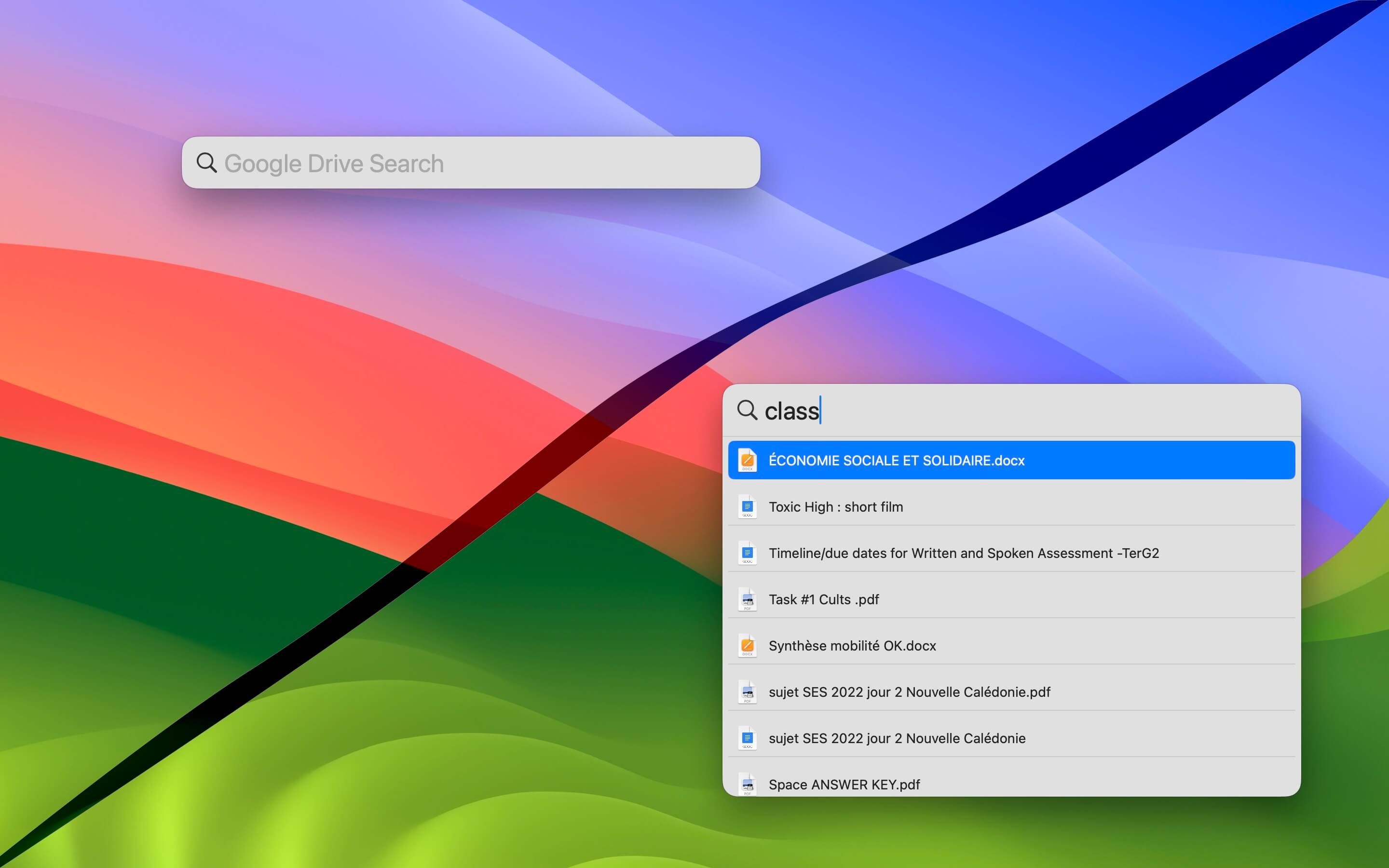Open 'Toxic High : short film' result
The image size is (1389, 868).
click(1011, 506)
